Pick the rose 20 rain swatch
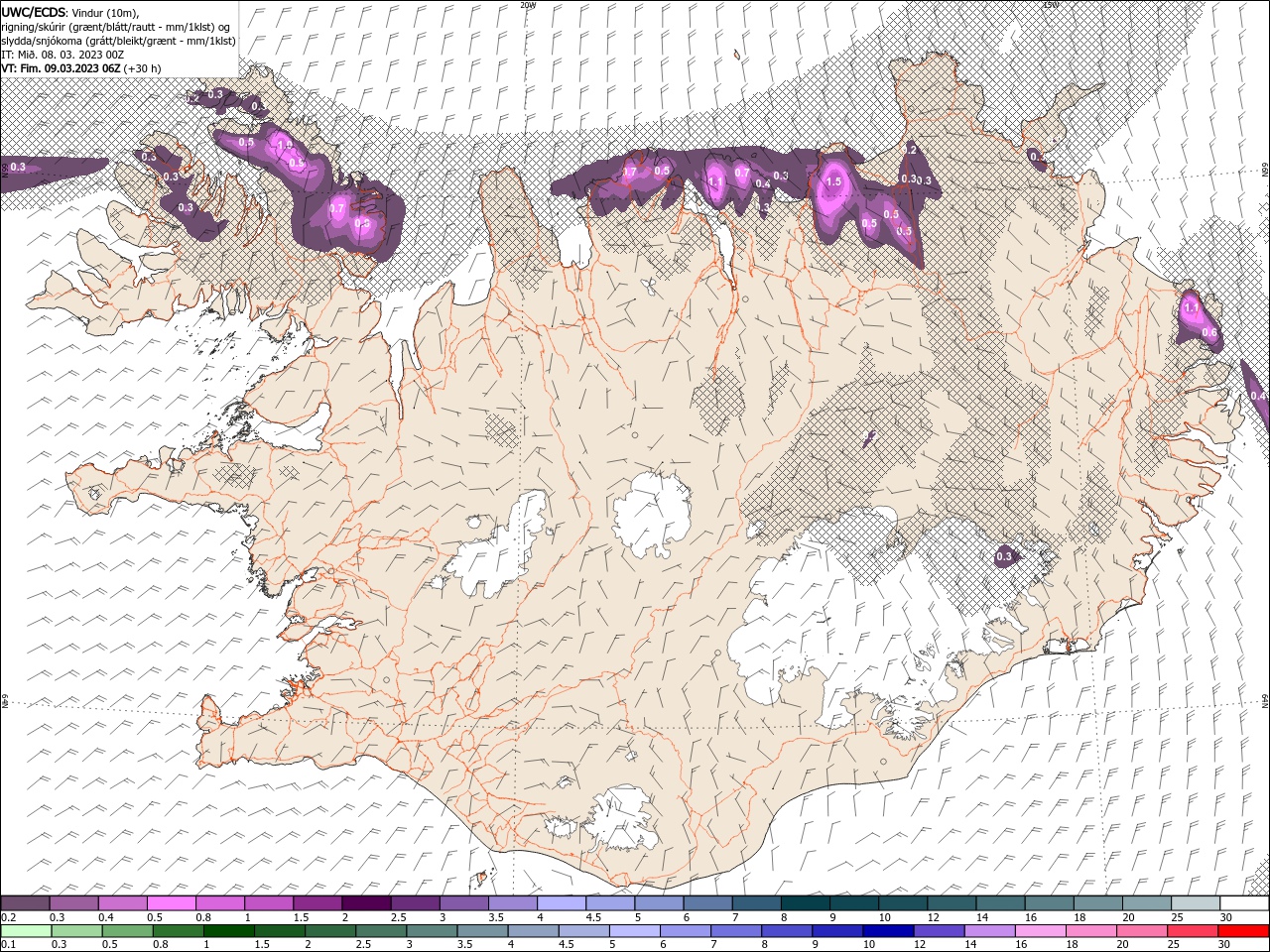 (1143, 931)
